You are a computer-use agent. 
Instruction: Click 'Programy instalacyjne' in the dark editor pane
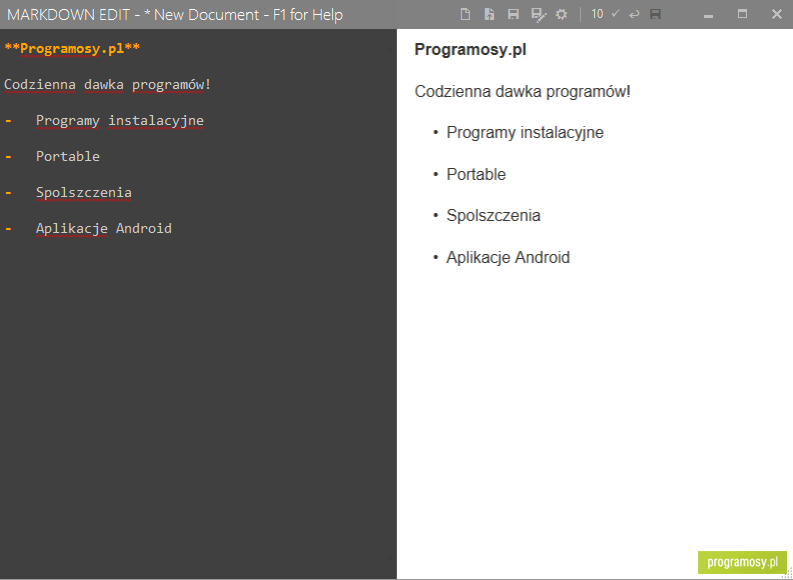pyautogui.click(x=120, y=121)
